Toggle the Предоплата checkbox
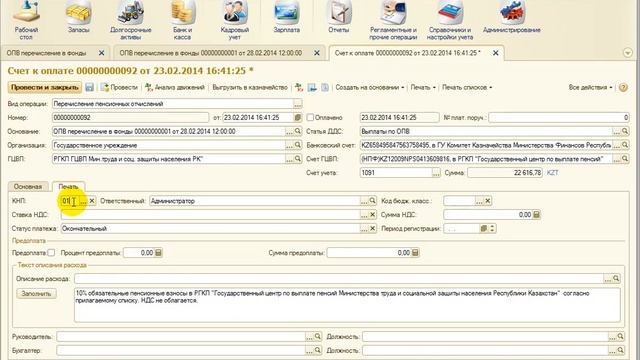This screenshot has width=640, height=360. tap(51, 253)
